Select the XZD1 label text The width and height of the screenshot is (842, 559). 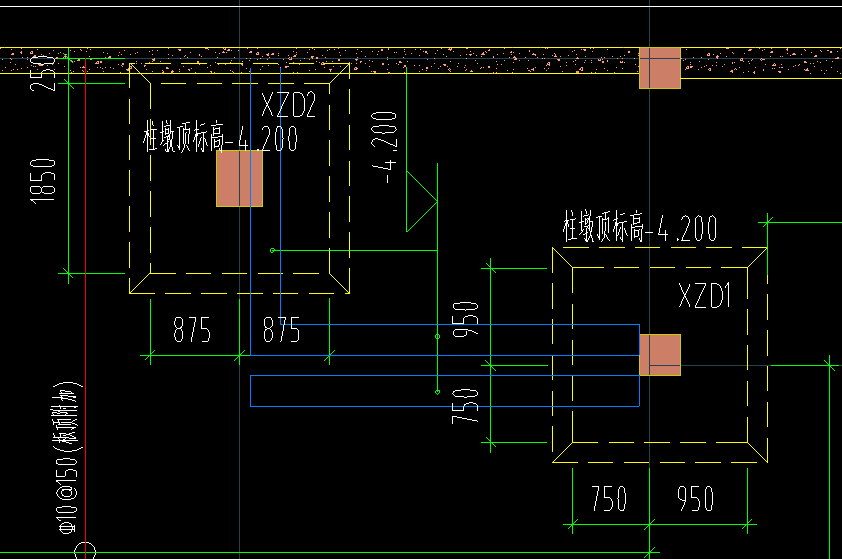(x=705, y=295)
